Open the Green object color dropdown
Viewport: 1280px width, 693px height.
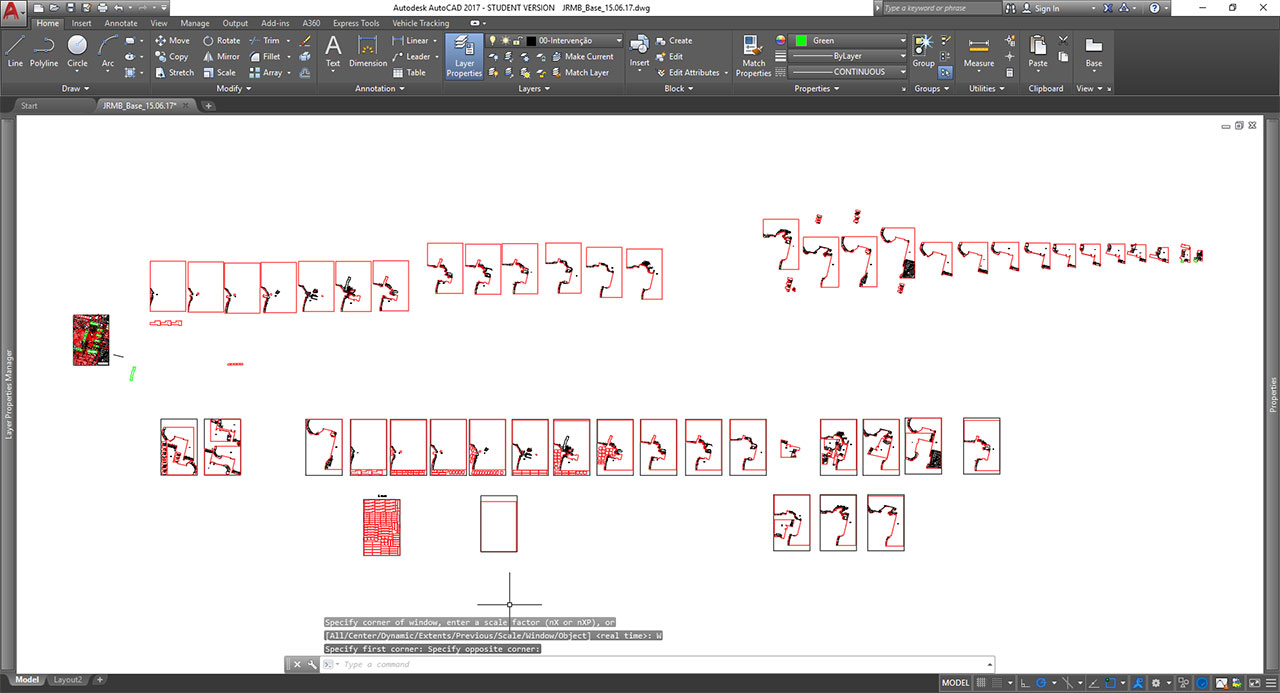tap(849, 41)
